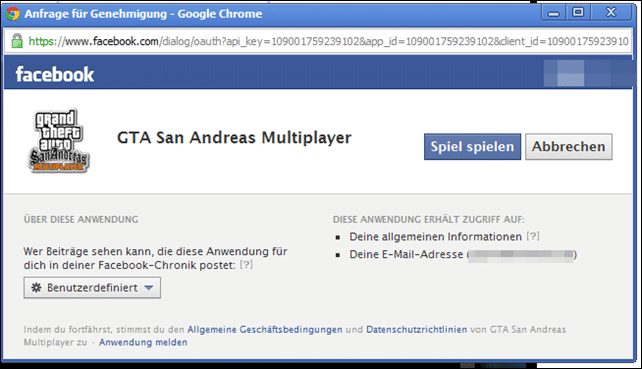Click the blurred profile area in Facebook header
The width and height of the screenshot is (642, 369).
point(588,73)
